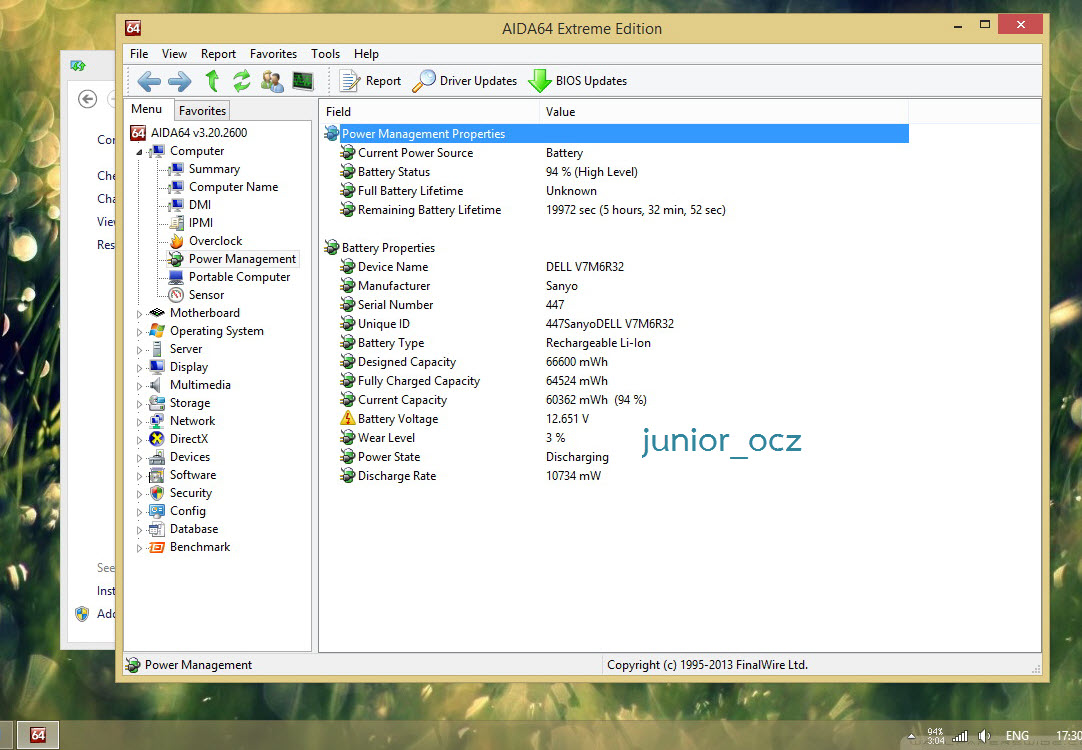Select the Remaining Battery Lifetime row
The width and height of the screenshot is (1082, 750).
(616, 210)
